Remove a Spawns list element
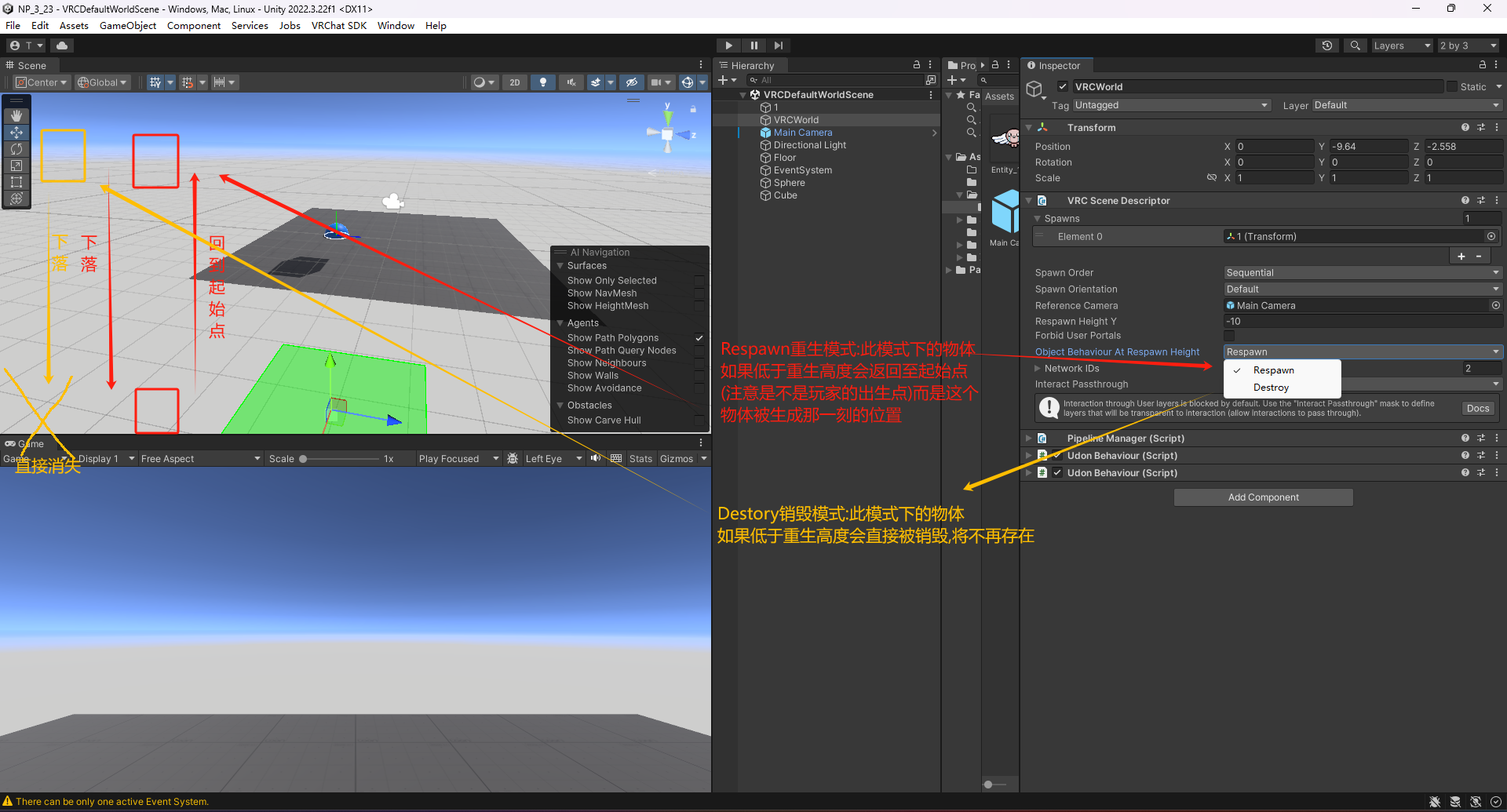This screenshot has height=812, width=1507. tap(1479, 257)
